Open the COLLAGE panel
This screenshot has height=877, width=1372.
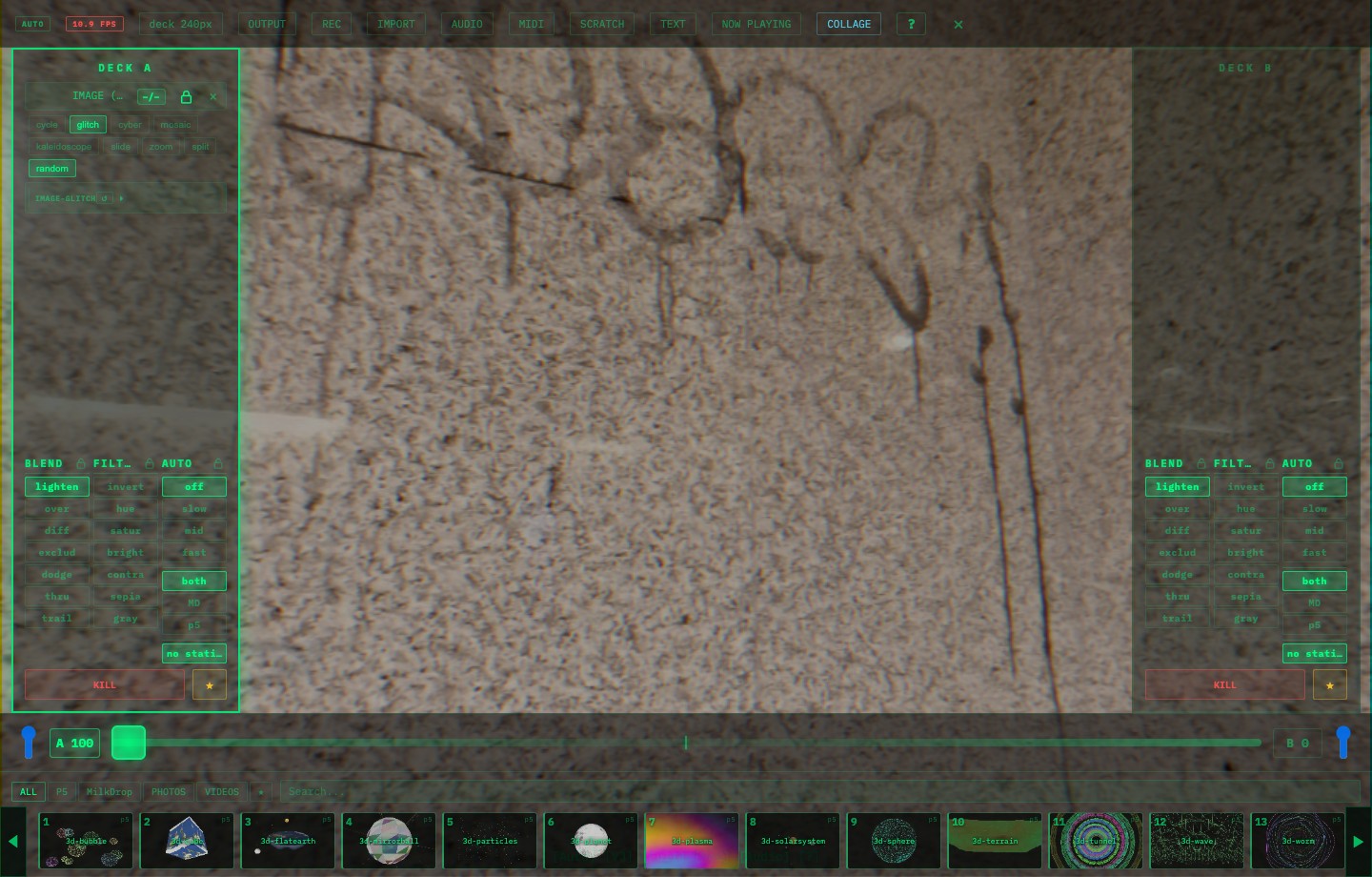(849, 24)
